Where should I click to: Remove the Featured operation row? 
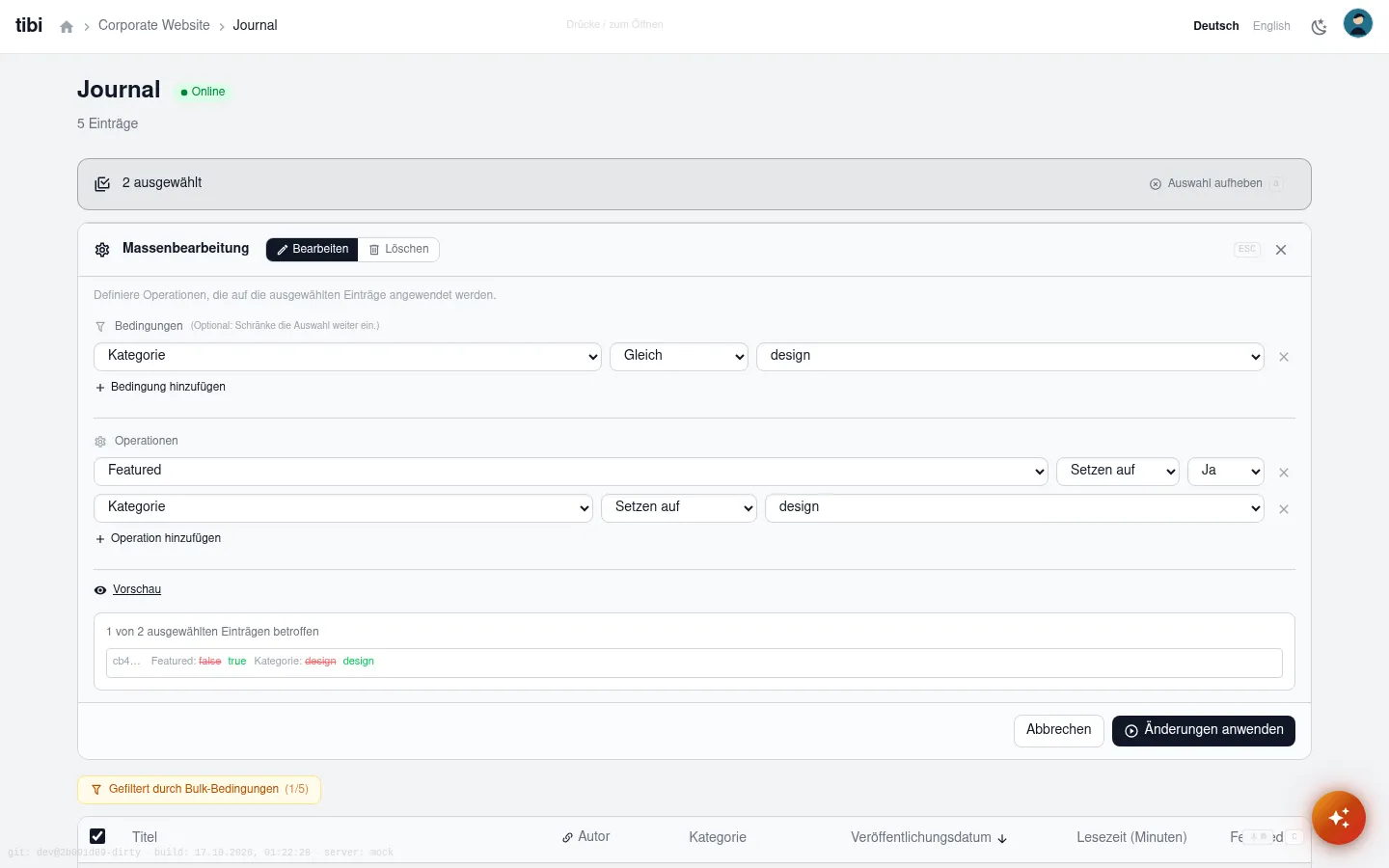point(1284,473)
